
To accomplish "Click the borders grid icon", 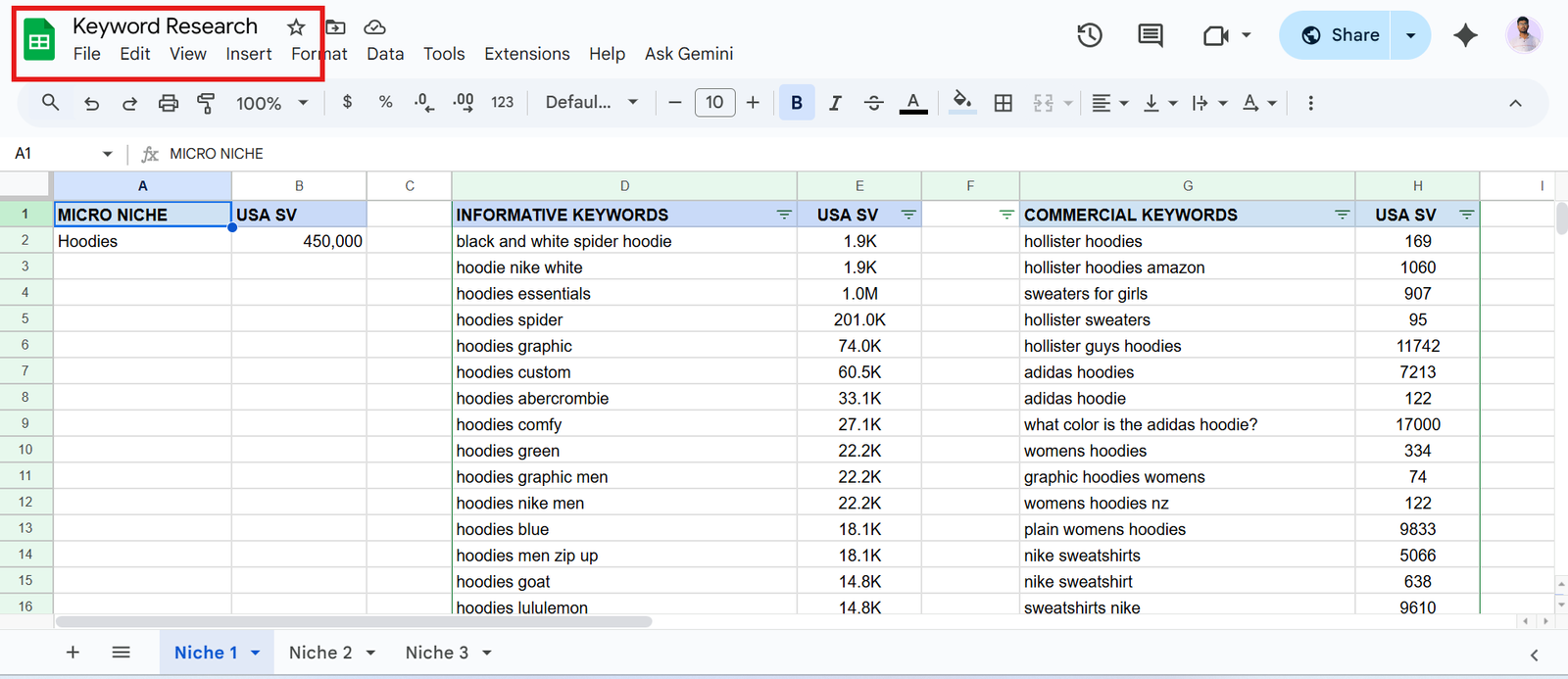I will click(x=1003, y=103).
